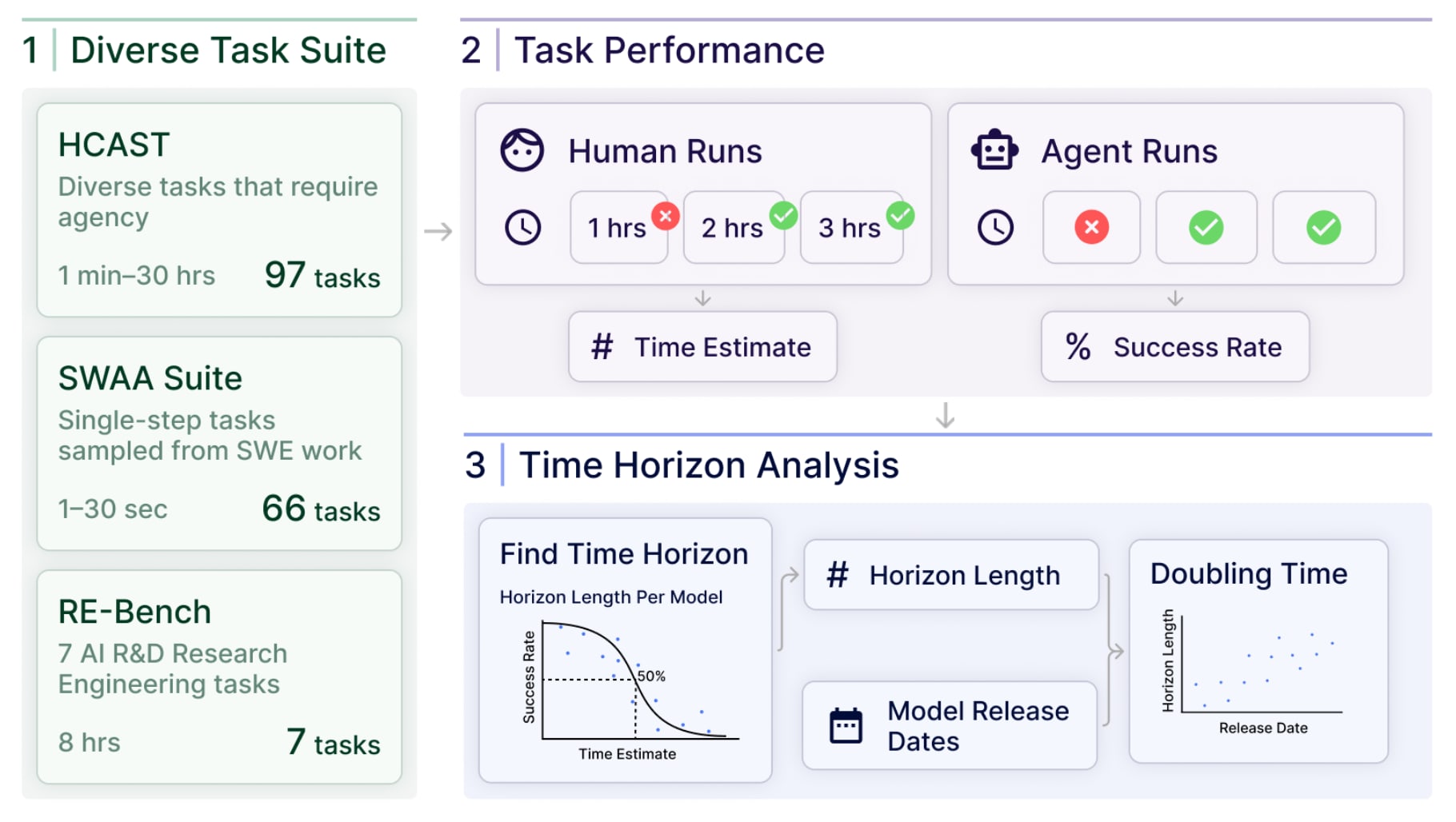Click the hash icon beside Time Estimate

point(602,347)
